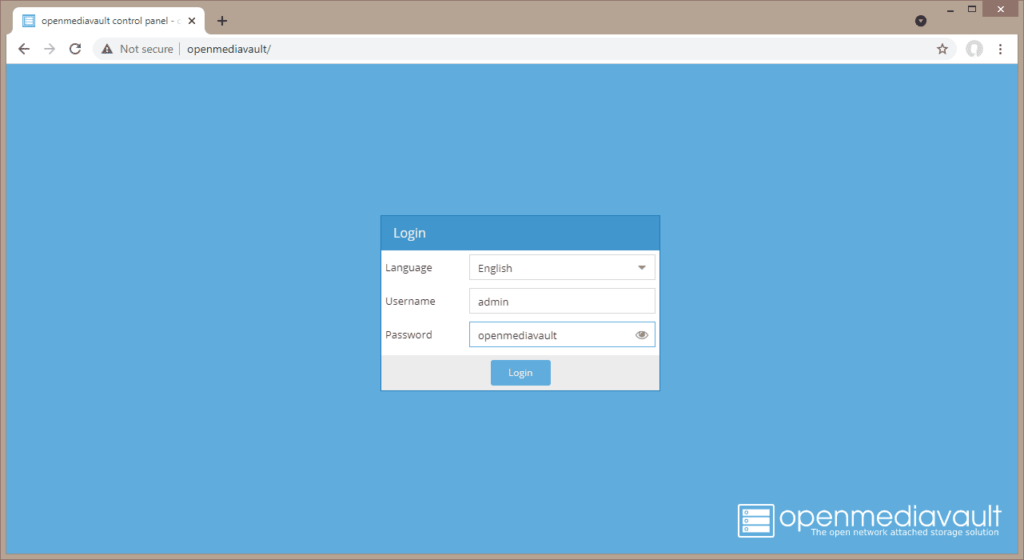Maximize the browser window

pyautogui.click(x=970, y=9)
